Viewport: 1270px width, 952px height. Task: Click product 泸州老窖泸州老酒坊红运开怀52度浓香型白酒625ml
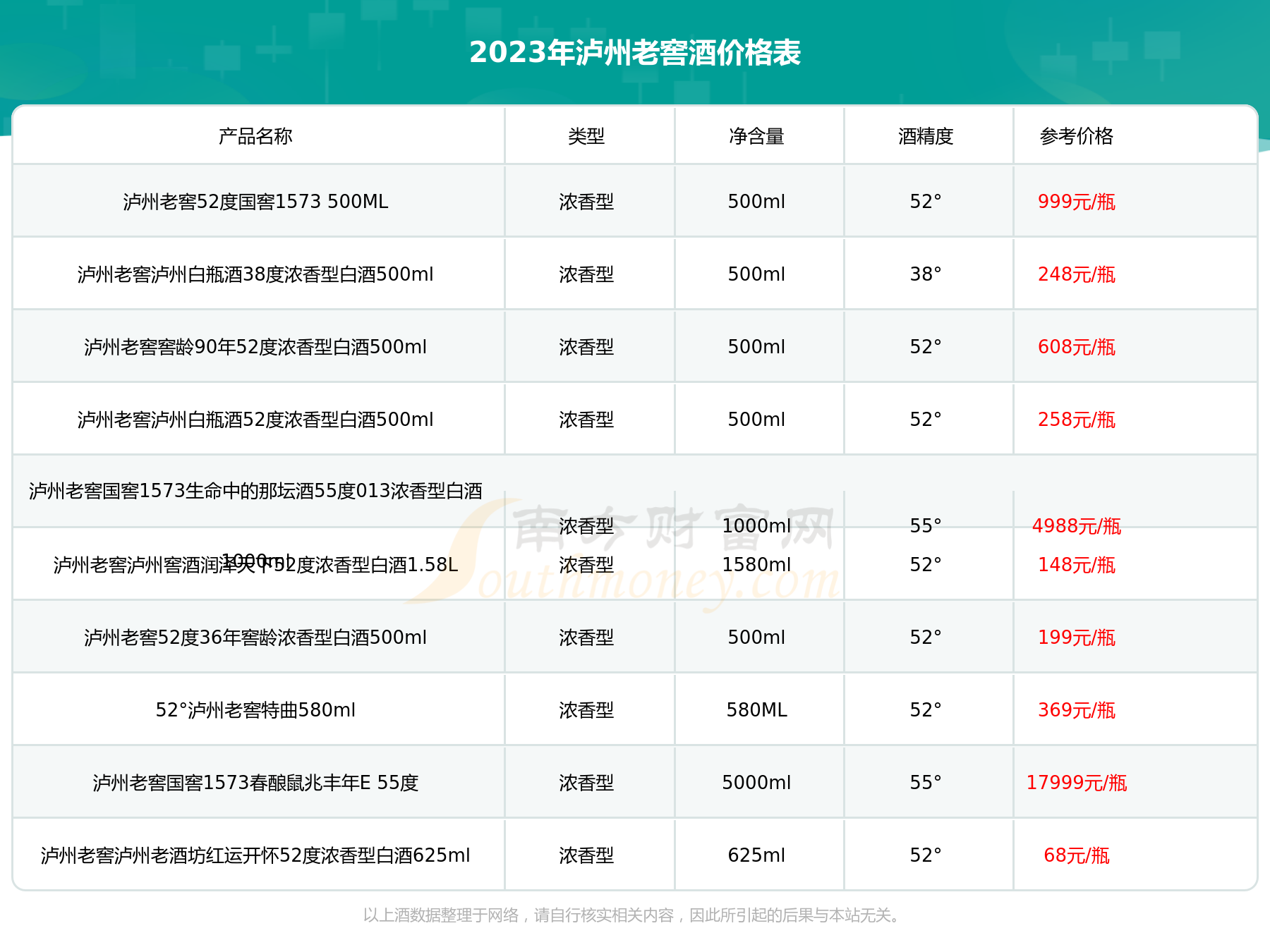click(255, 855)
